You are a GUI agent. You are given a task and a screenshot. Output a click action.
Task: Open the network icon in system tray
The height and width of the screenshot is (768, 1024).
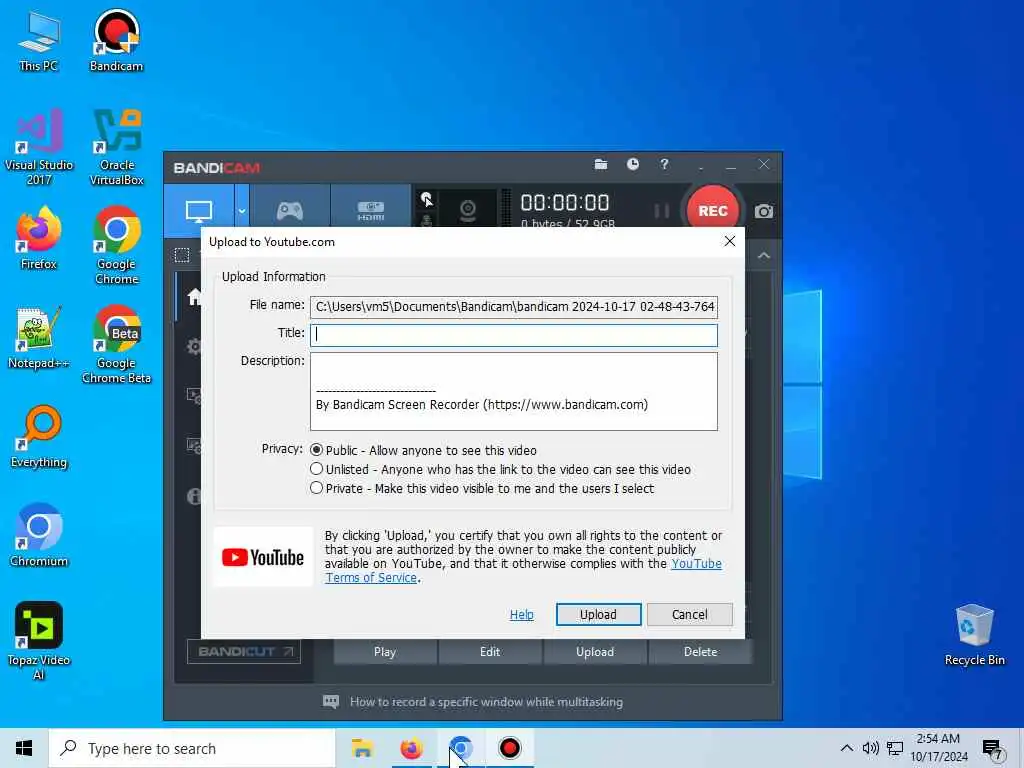click(x=895, y=748)
